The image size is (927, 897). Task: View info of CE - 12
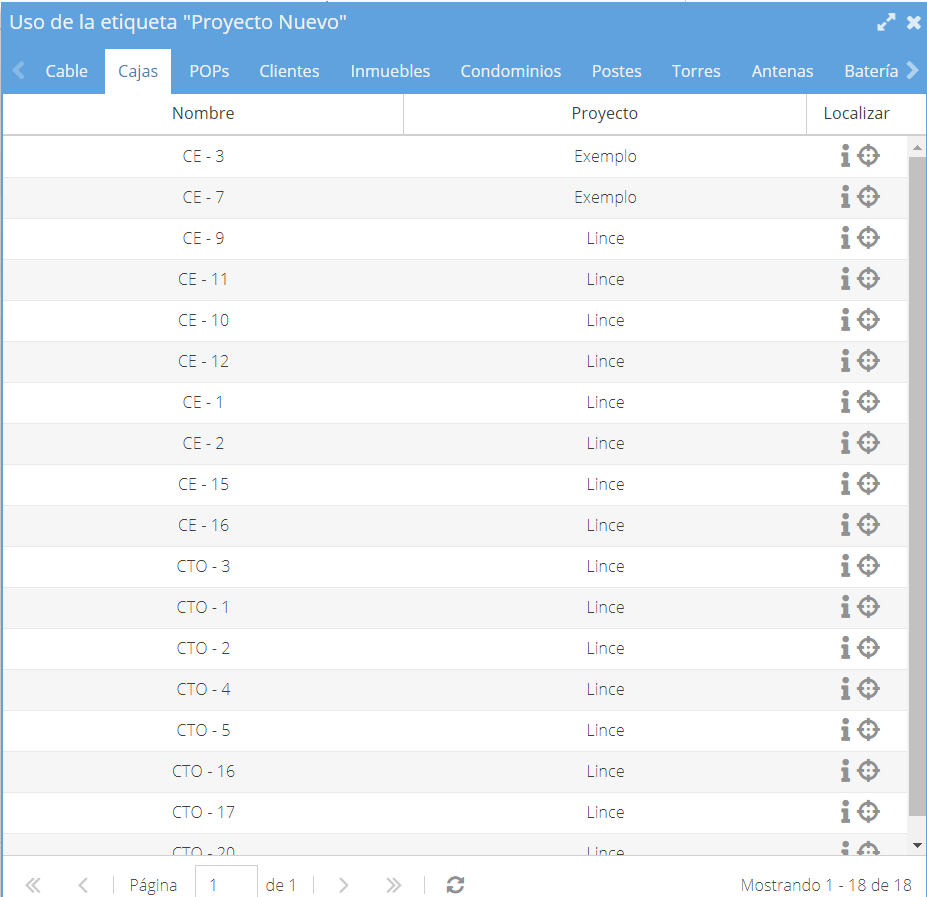pos(845,361)
